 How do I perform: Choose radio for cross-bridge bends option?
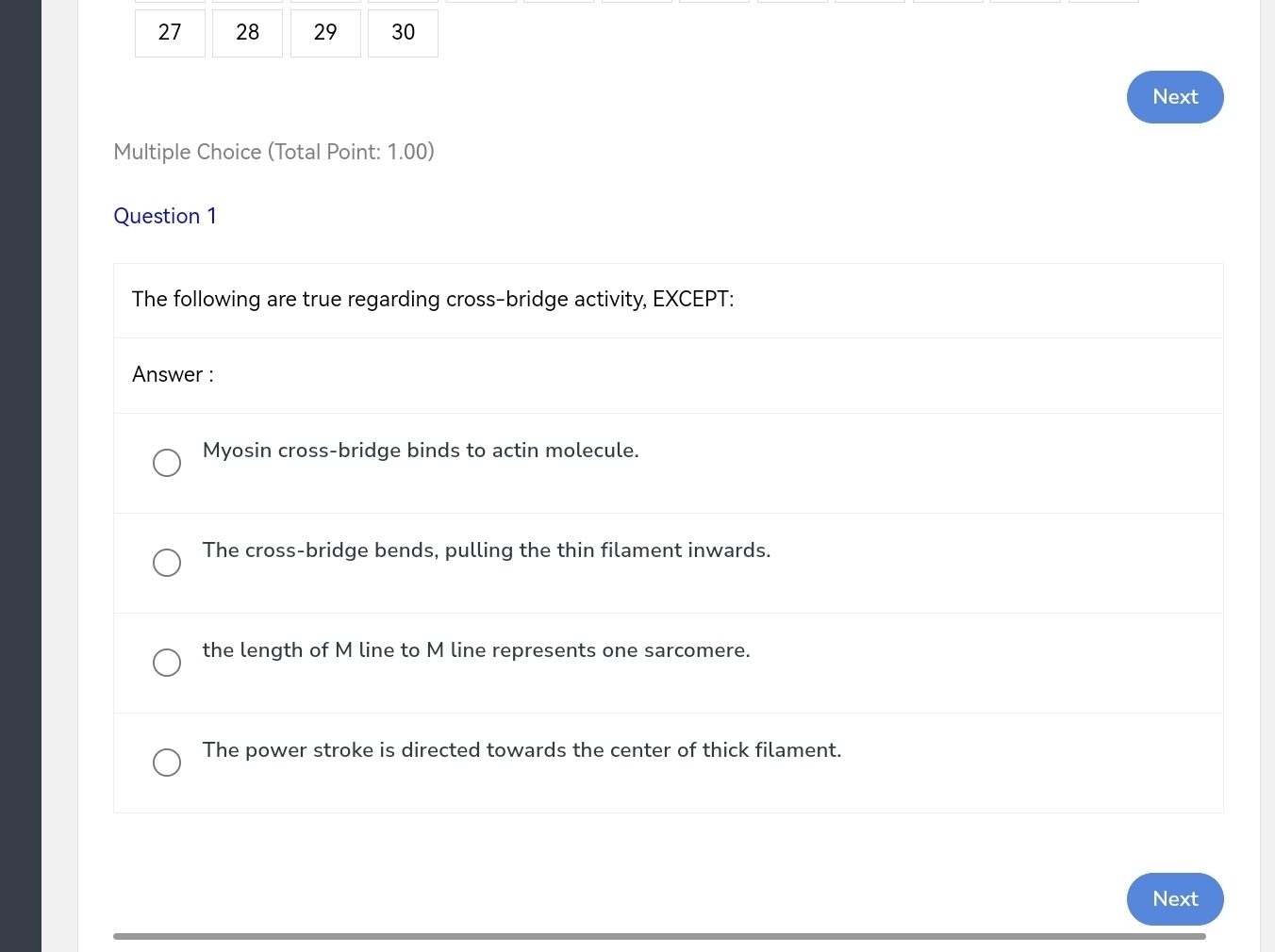[x=167, y=563]
